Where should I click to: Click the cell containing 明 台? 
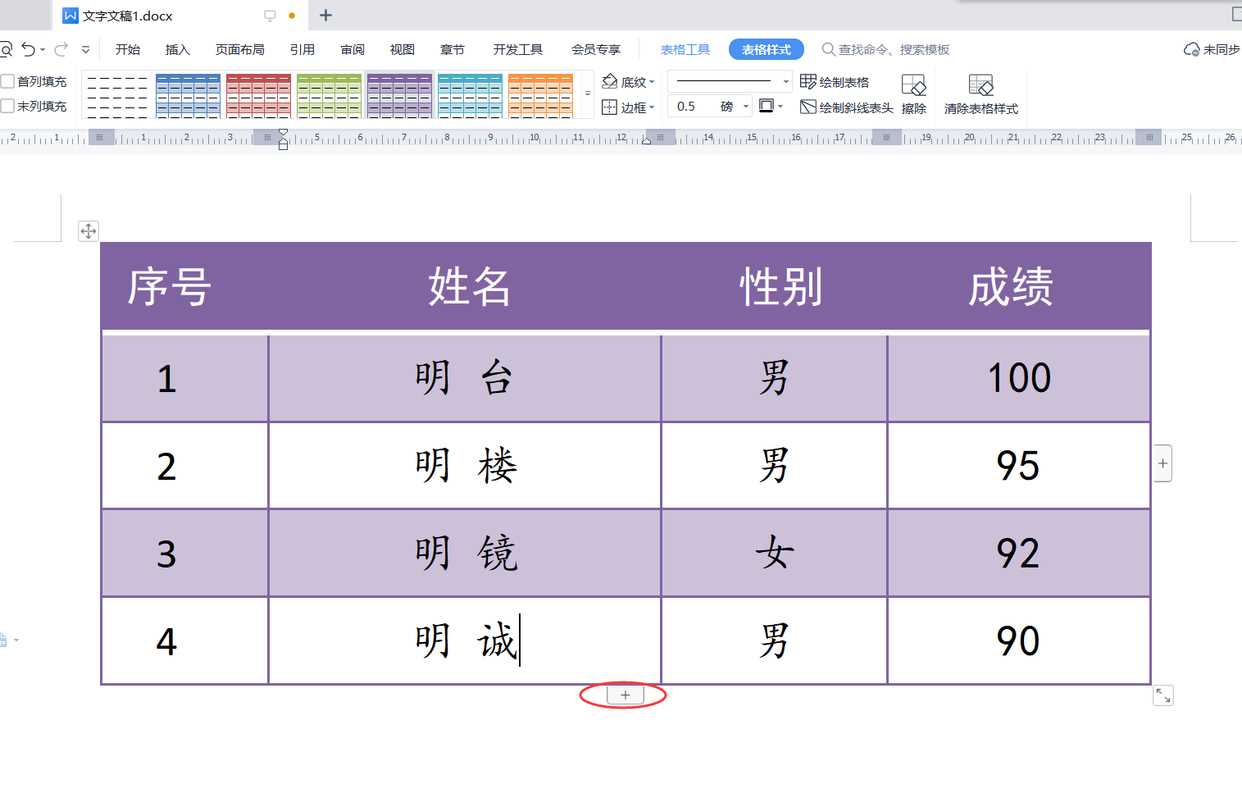[465, 378]
